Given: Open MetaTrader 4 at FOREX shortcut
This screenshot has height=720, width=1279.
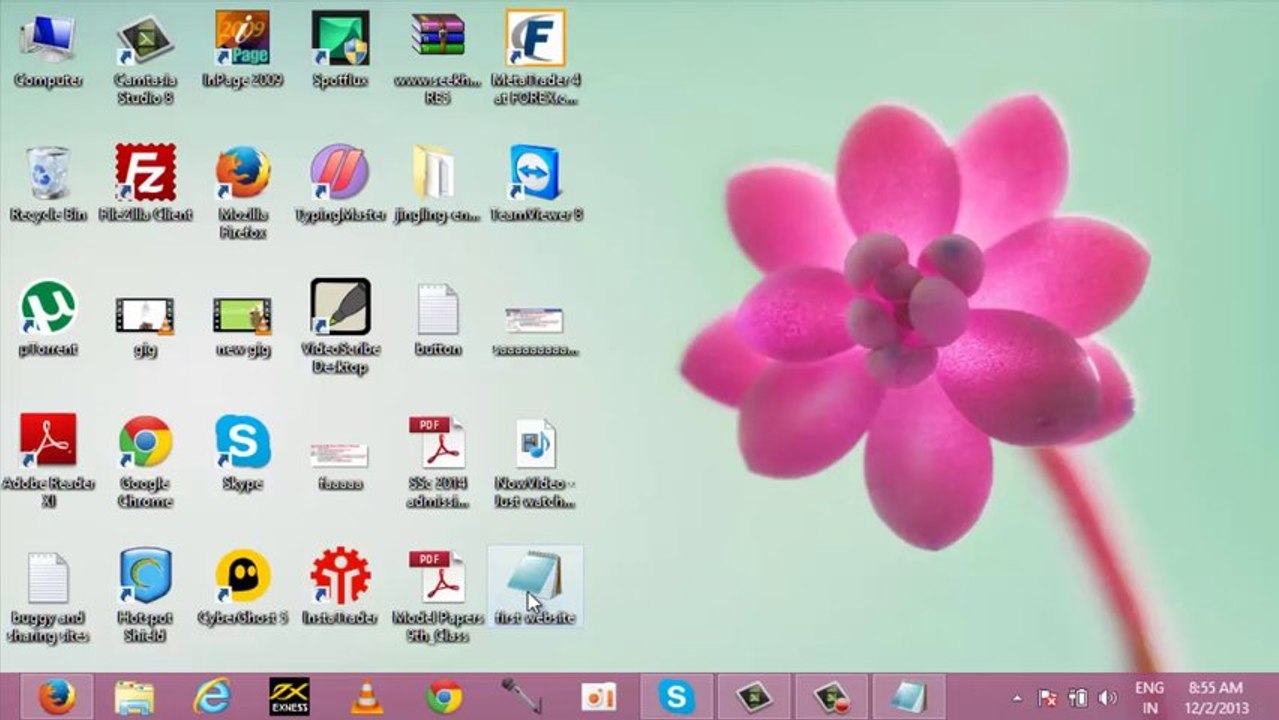Looking at the screenshot, I should [x=535, y=58].
